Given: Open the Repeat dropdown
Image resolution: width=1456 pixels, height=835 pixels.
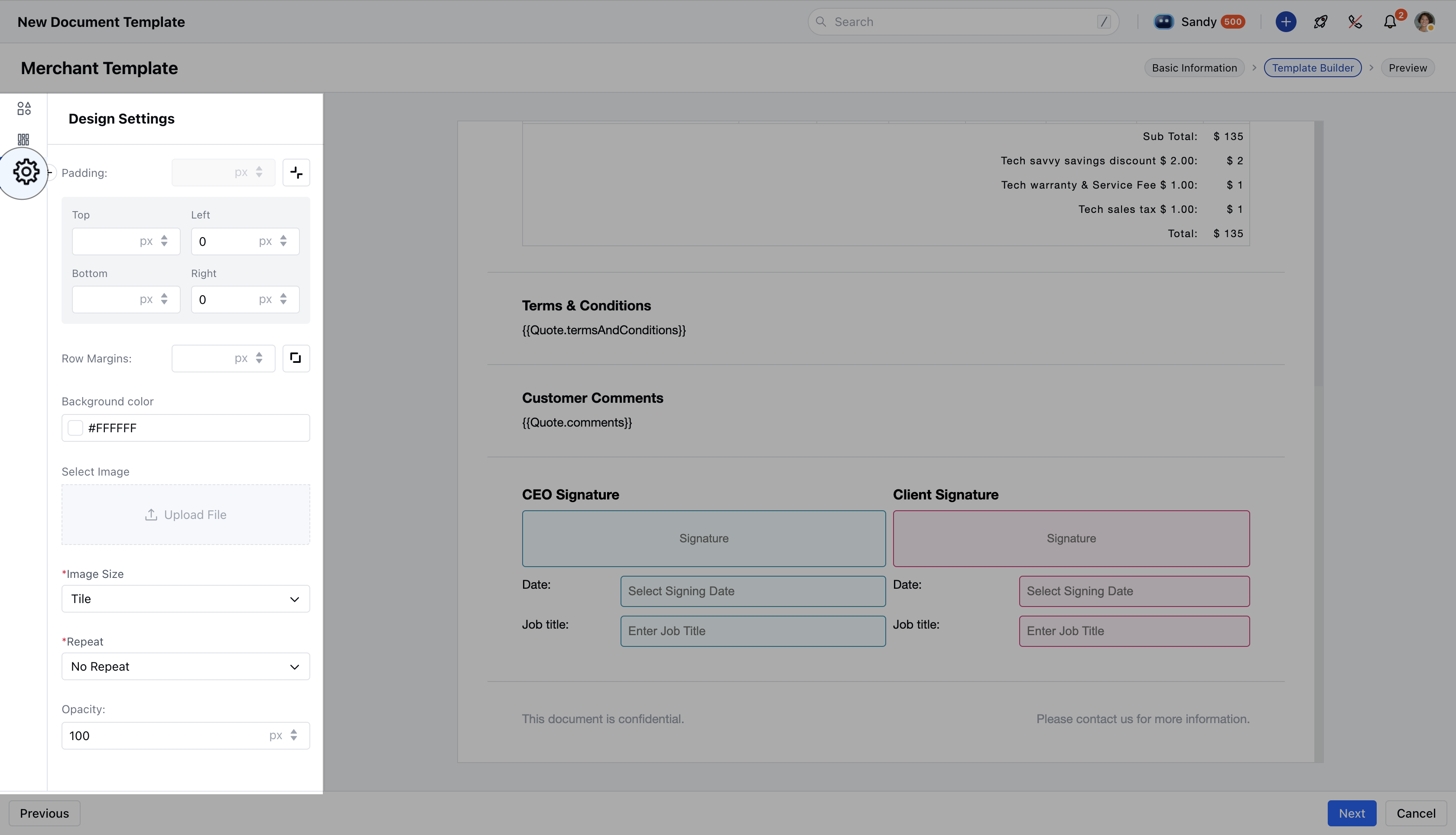Looking at the screenshot, I should tap(186, 666).
